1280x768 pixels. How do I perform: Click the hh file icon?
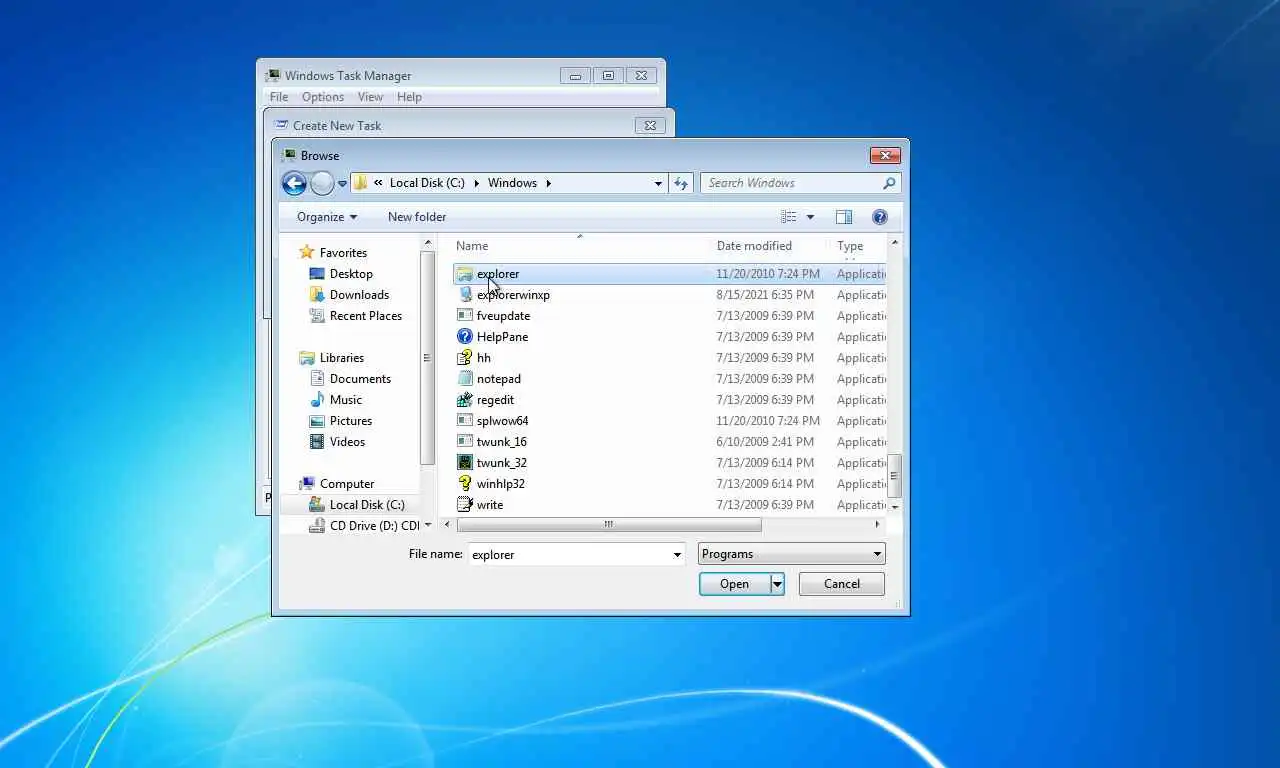465,358
